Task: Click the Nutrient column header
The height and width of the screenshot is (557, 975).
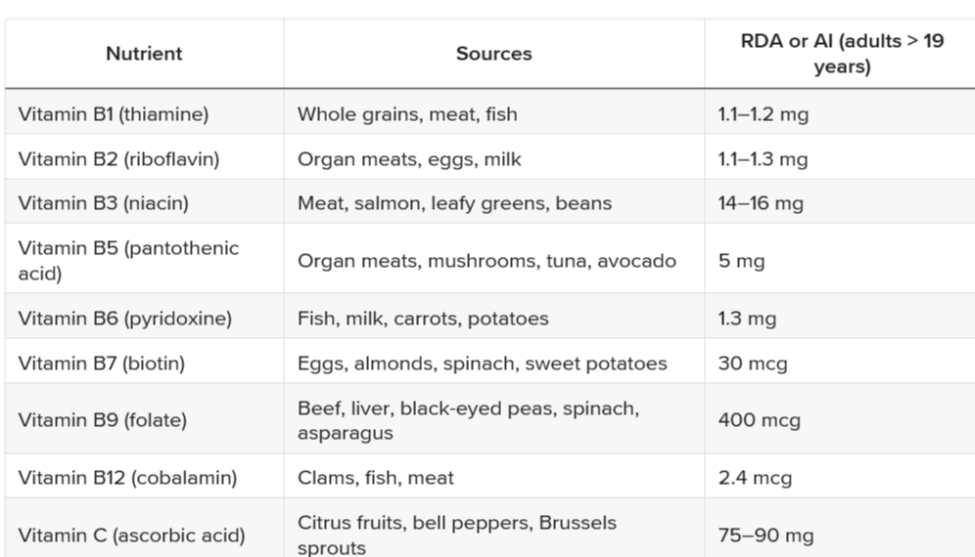Action: 144,53
